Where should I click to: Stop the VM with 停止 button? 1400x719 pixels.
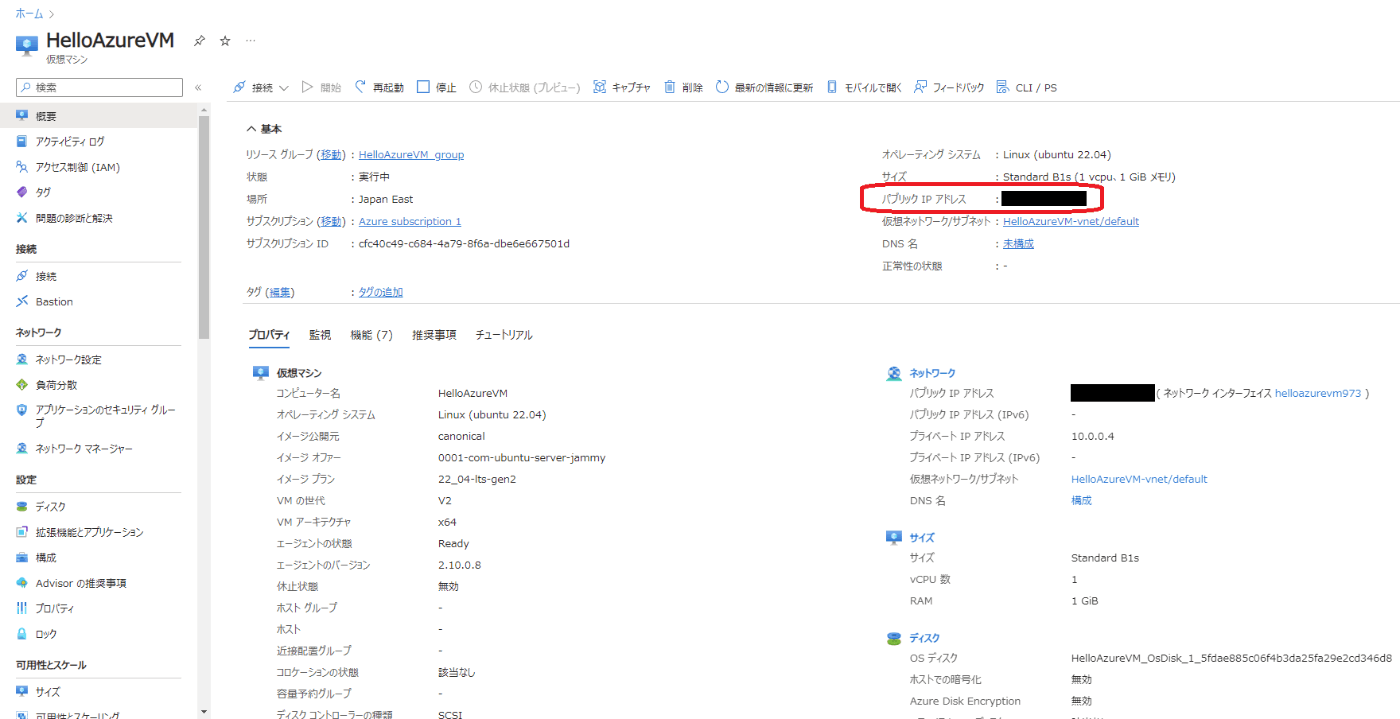pos(437,88)
